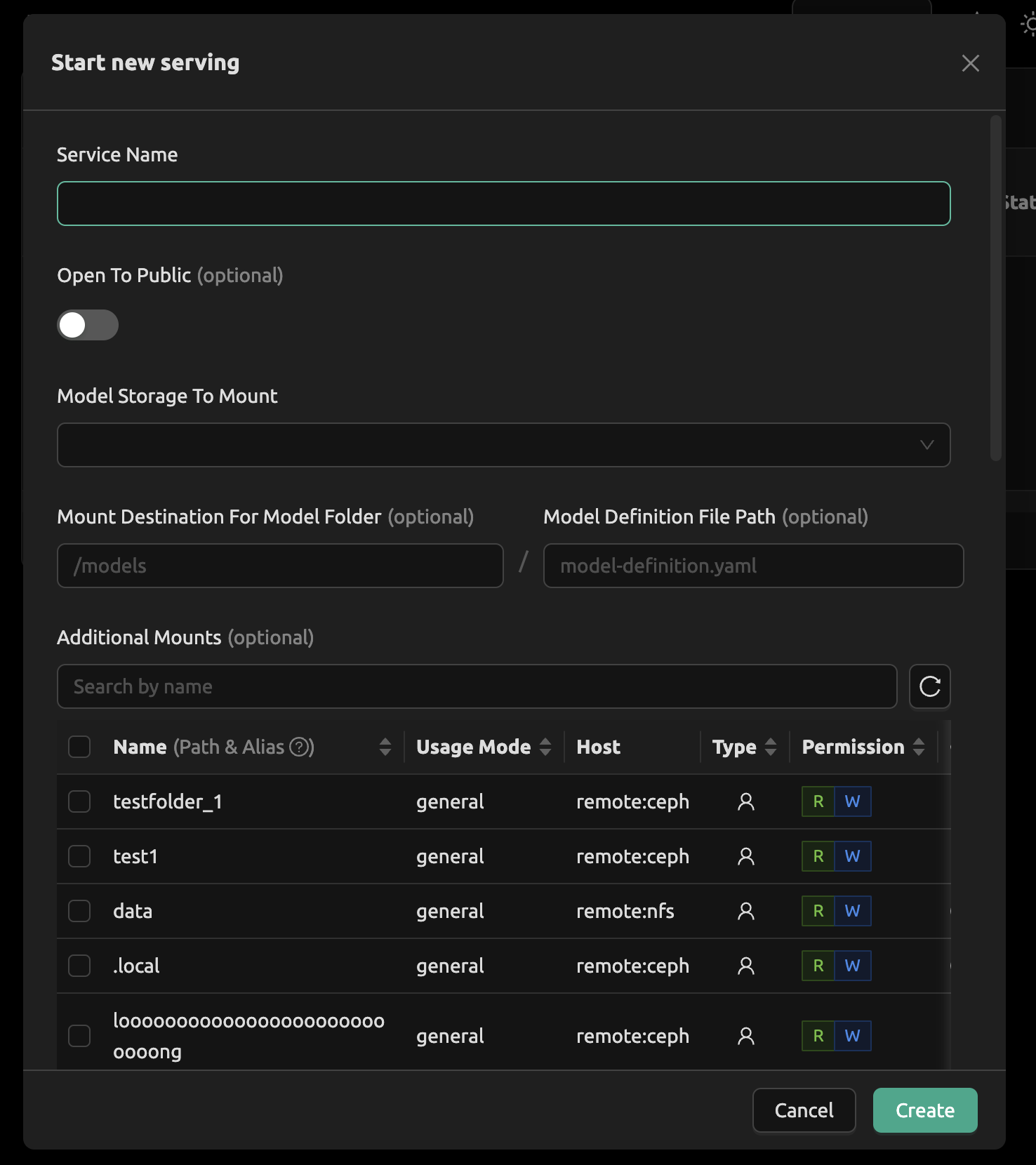Toggle the theme sun icon behind dialog

pos(1029,25)
